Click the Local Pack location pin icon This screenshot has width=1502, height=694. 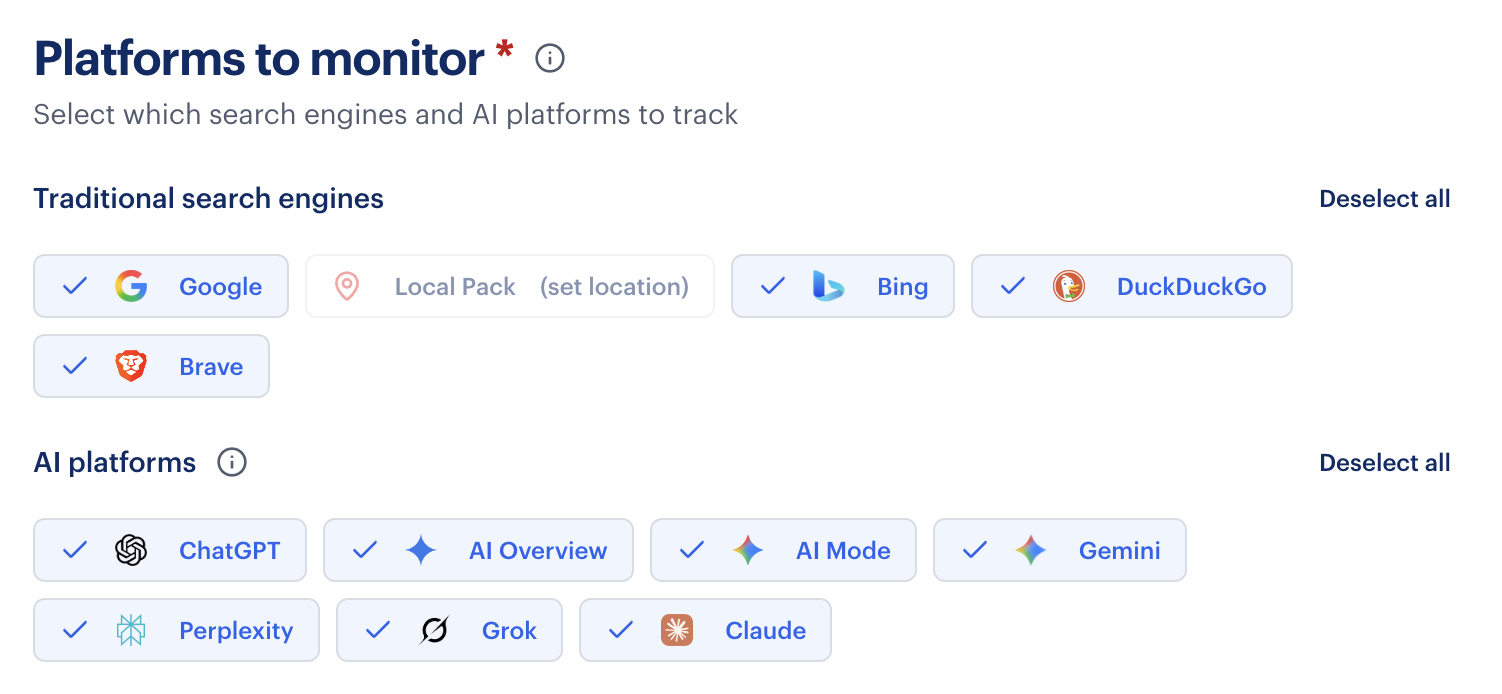tap(347, 286)
